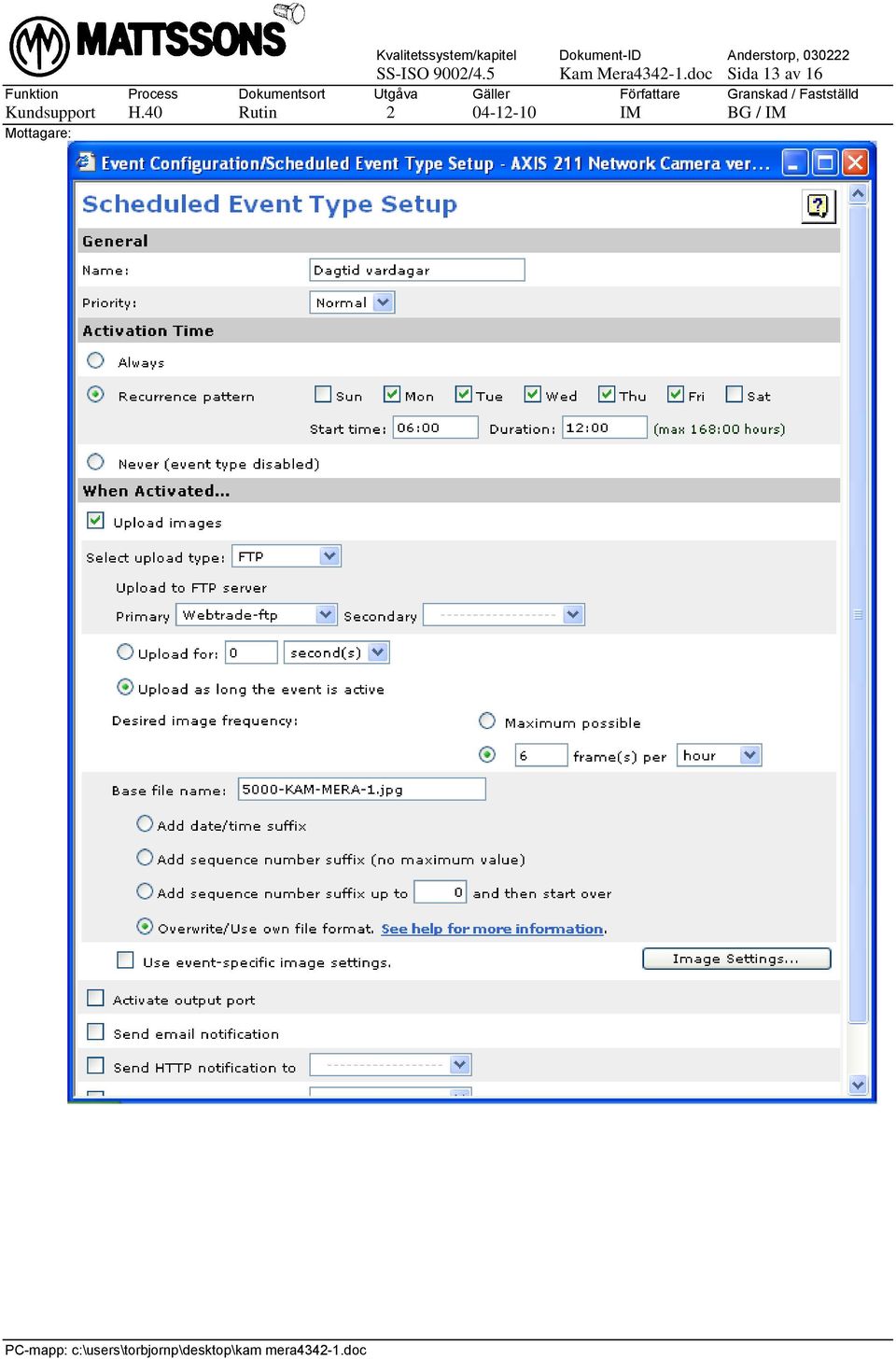Select Add date/time suffix option
Image resolution: width=896 pixels, height=1359 pixels.
[x=145, y=823]
